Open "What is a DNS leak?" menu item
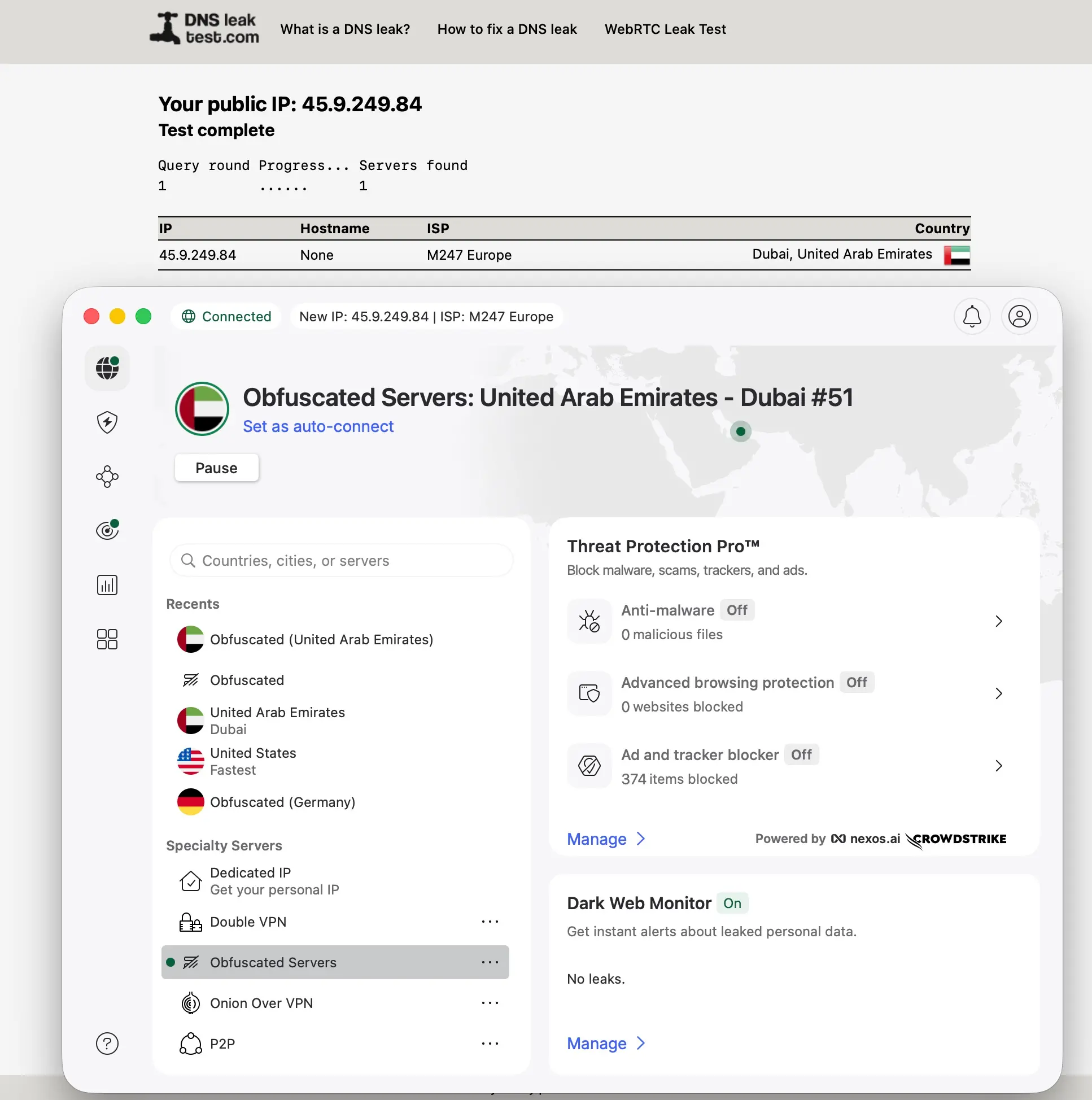The image size is (1092, 1100). [x=345, y=29]
